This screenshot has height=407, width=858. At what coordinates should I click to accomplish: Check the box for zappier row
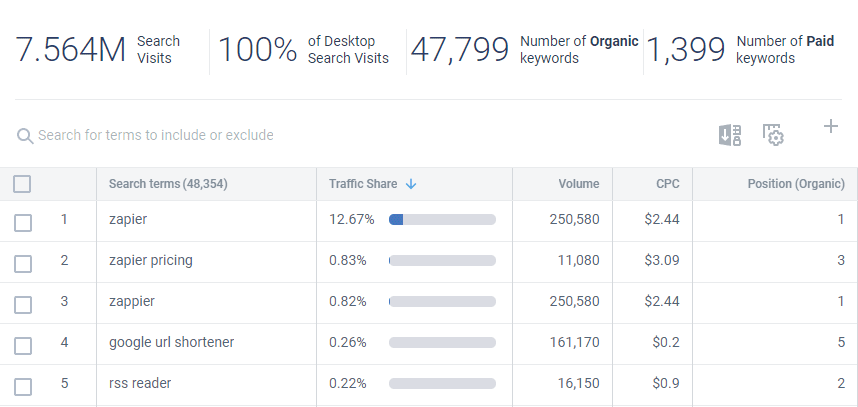coord(23,305)
